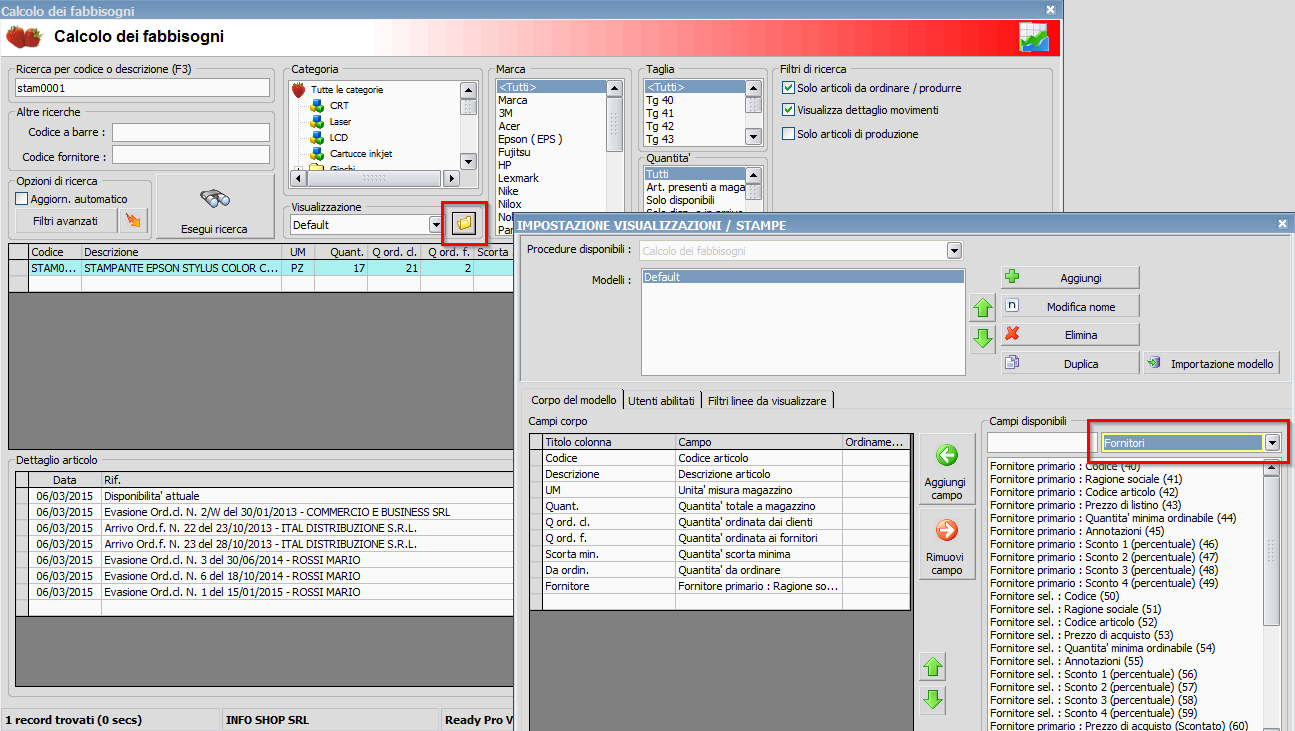This screenshot has width=1295, height=731.
Task: Select the STAMPANTE EPSON STYLUS COLOR result row
Action: point(261,268)
